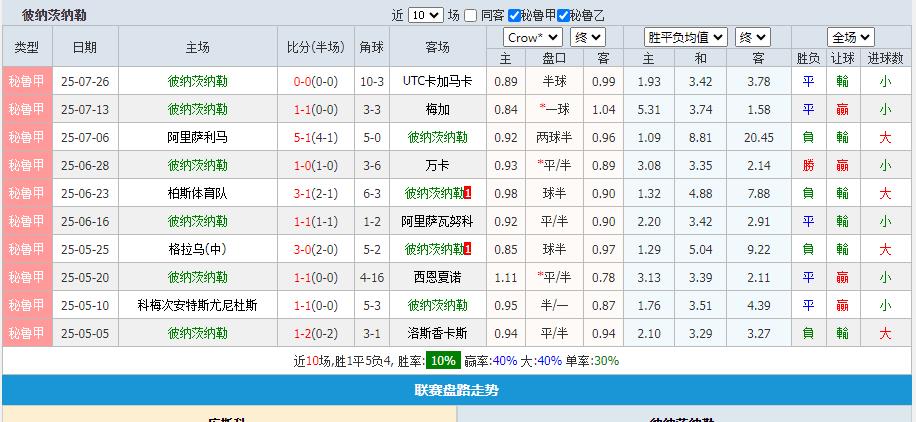Open UTC卡加马卡 team link

[x=437, y=81]
